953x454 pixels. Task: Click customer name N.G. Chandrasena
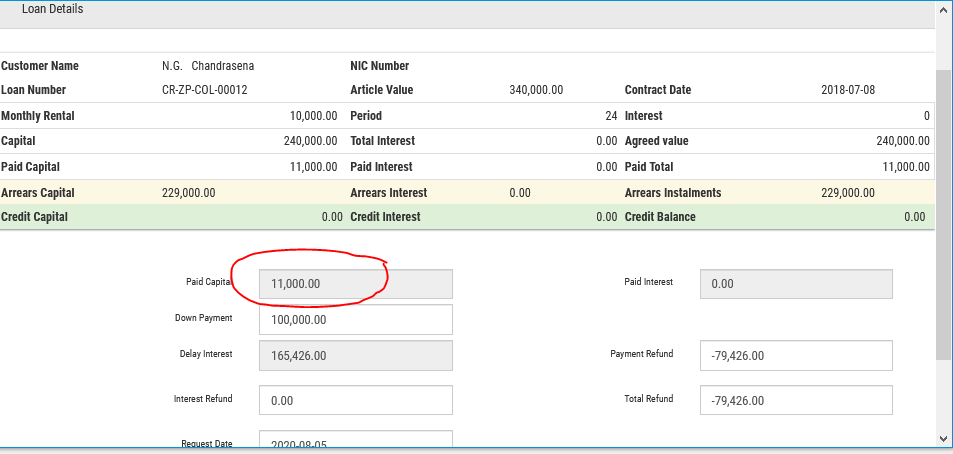click(x=208, y=66)
